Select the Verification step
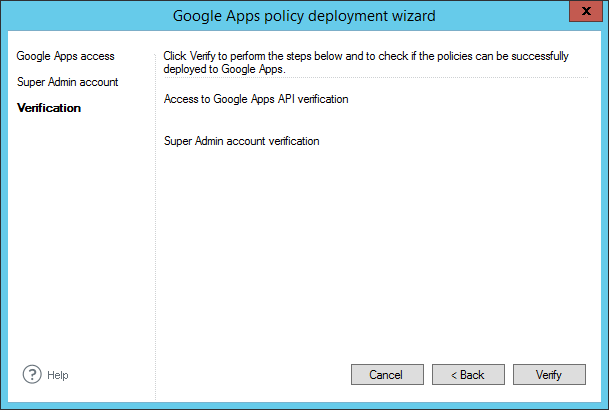The width and height of the screenshot is (609, 410). (x=49, y=108)
